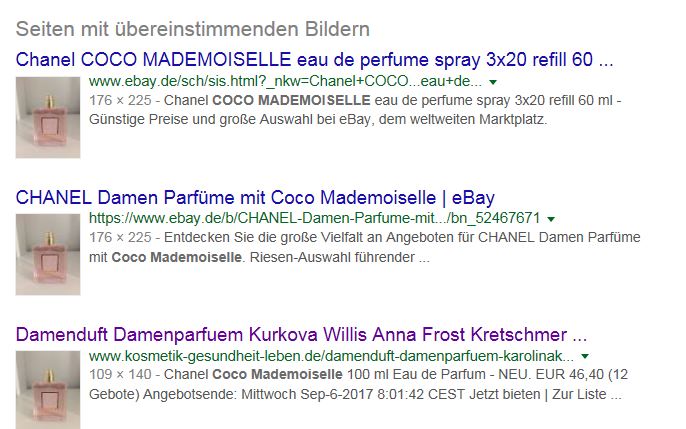Click the www.ebay.de/sch/sis.html green URL
686x429 pixels.
coord(285,81)
